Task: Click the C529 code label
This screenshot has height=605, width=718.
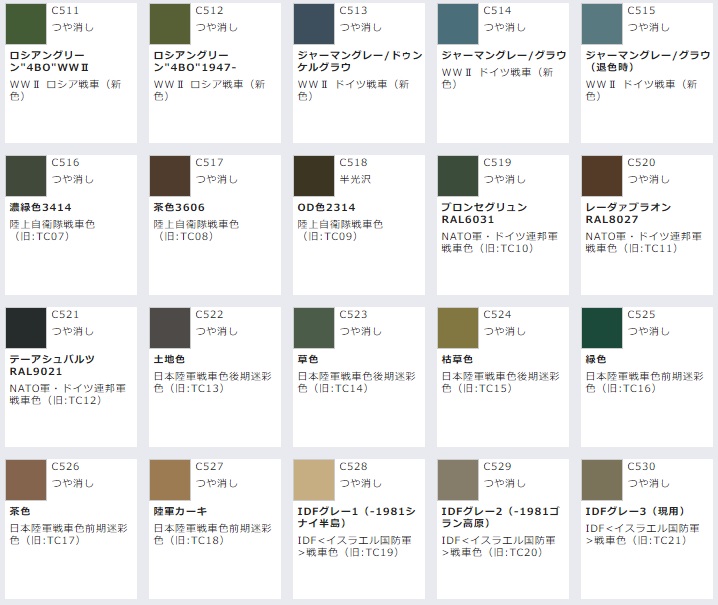Action: (x=497, y=467)
